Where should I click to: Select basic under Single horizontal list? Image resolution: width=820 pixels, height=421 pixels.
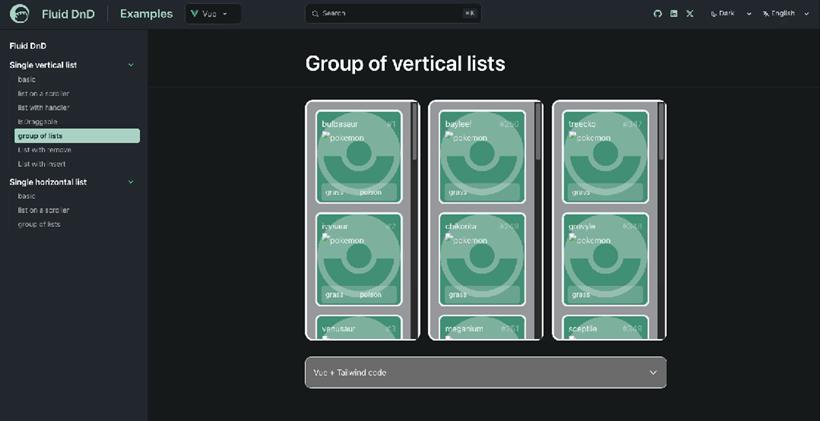coord(27,196)
